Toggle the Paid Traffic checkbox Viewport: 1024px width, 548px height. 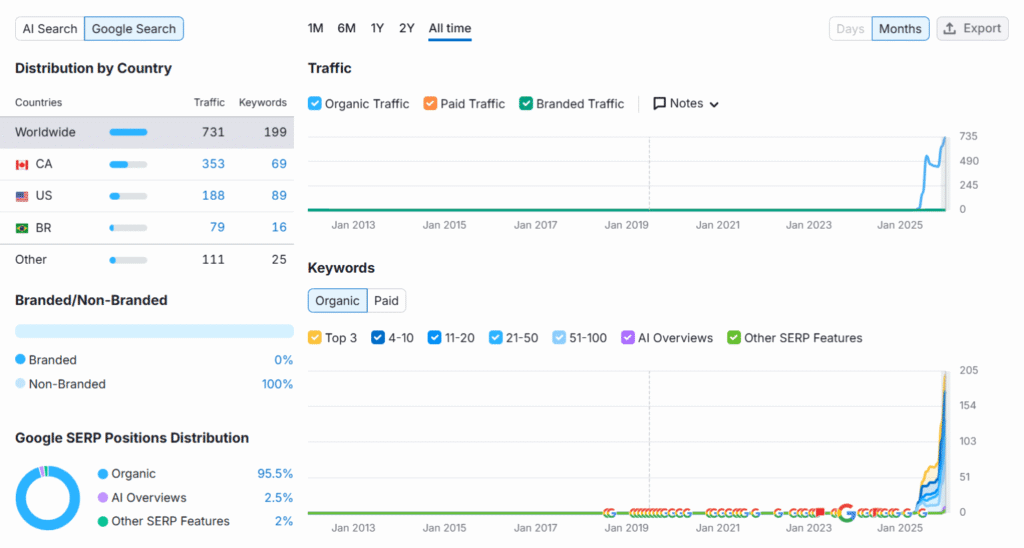coord(430,104)
